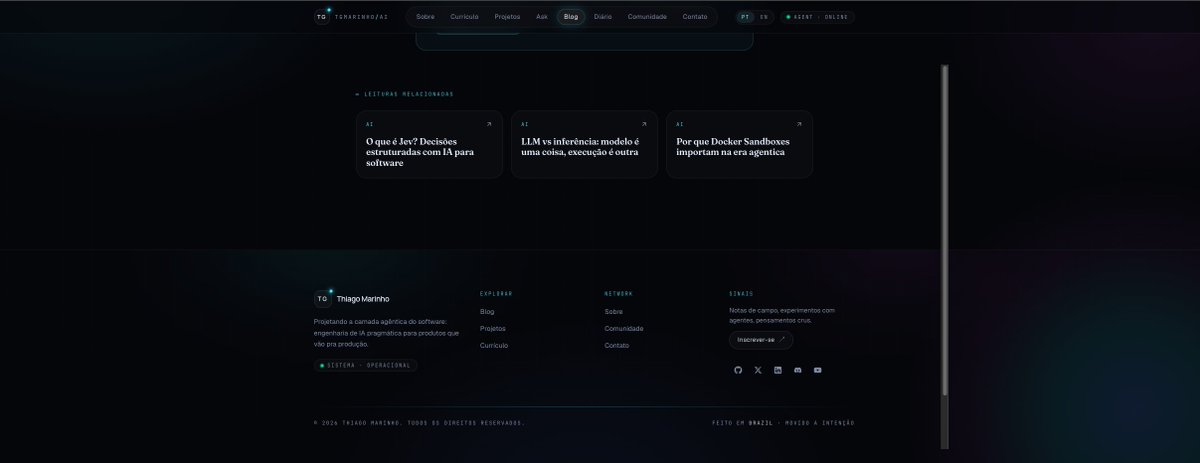
Task: Click the Inscrever-se button
Action: 761,340
